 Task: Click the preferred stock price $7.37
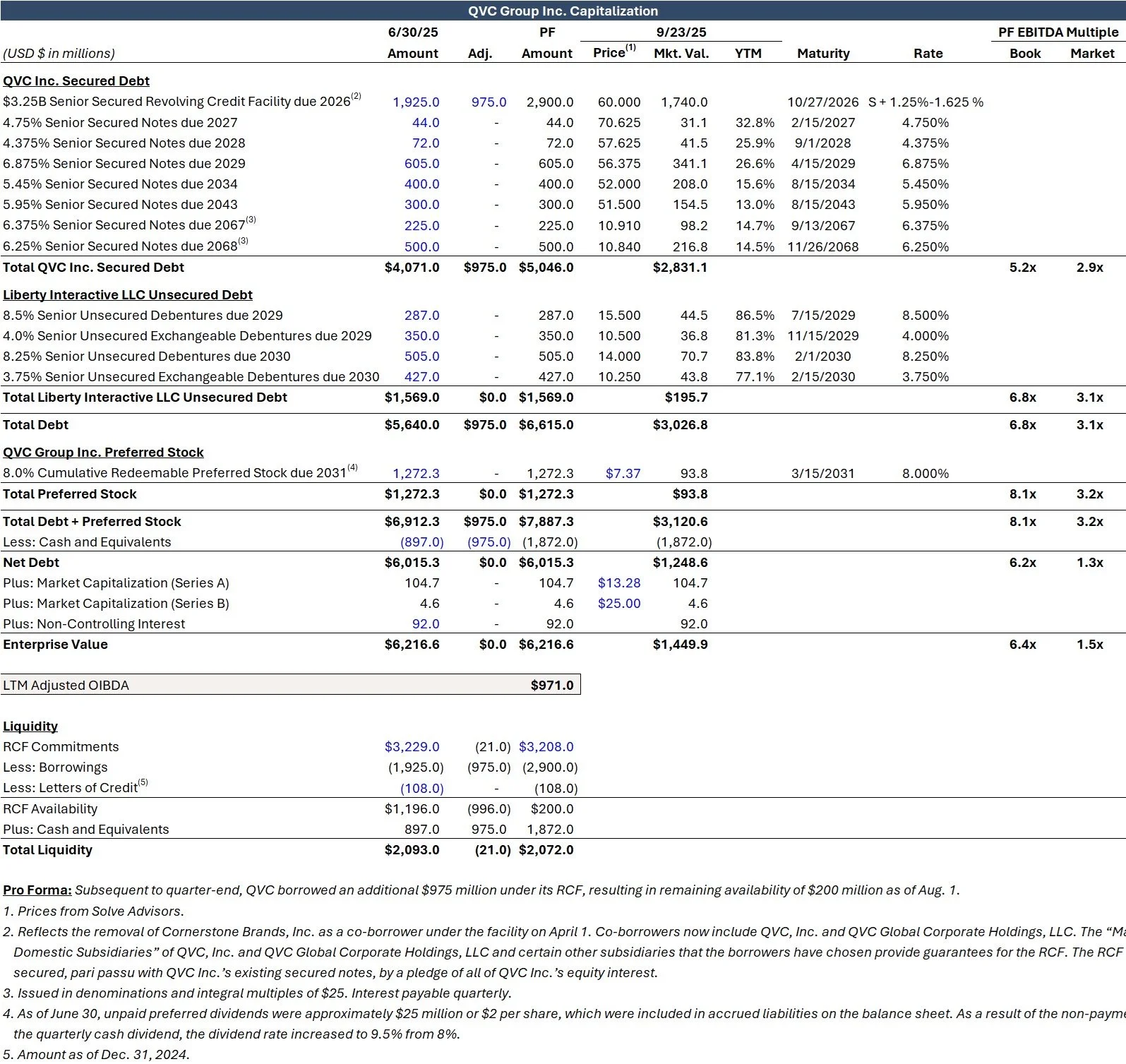(x=623, y=473)
